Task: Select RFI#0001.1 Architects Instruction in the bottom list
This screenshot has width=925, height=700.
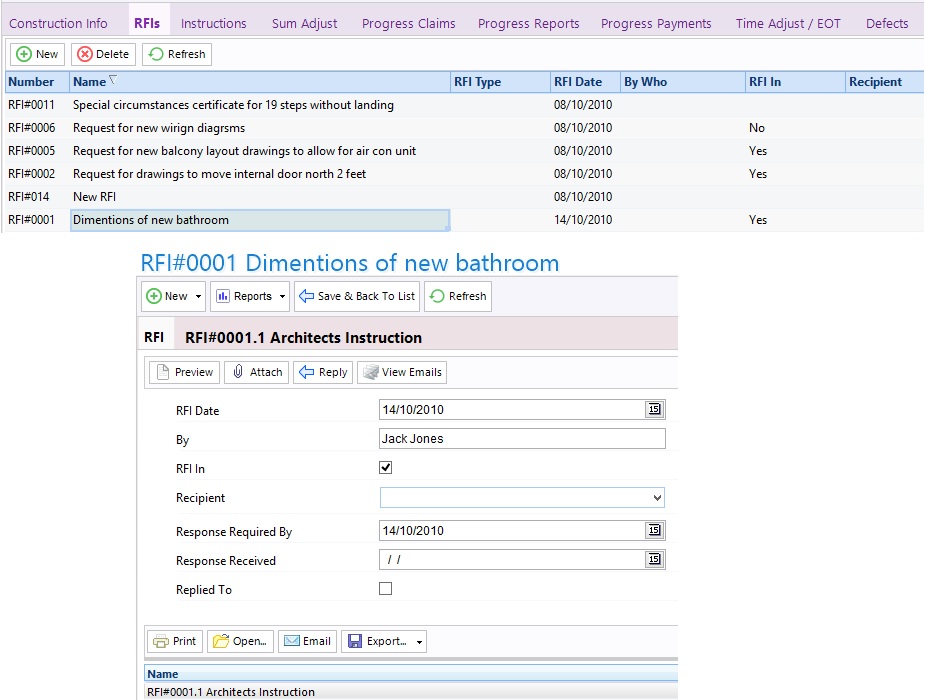Action: point(411,692)
